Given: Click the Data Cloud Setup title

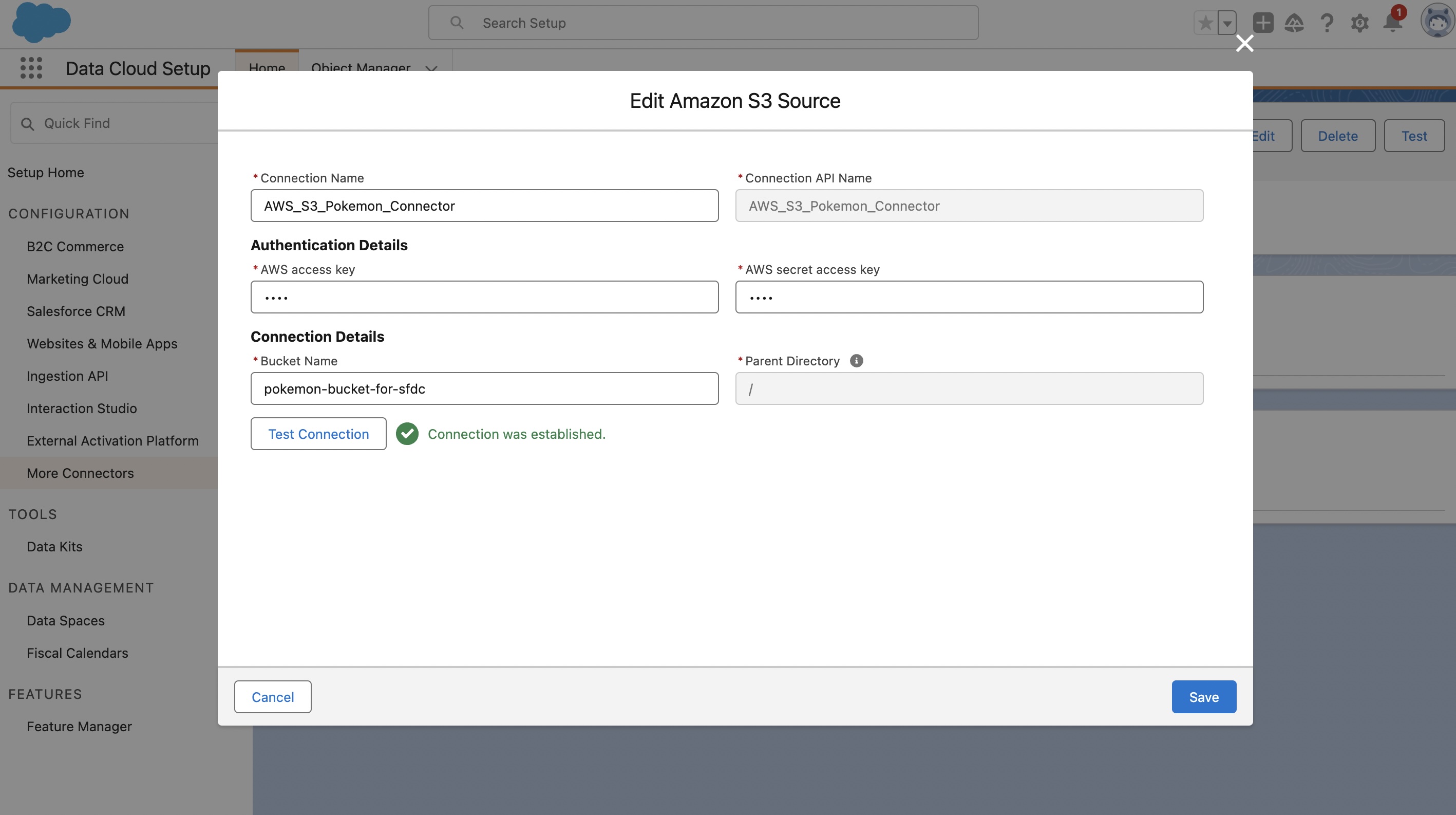Looking at the screenshot, I should coord(138,68).
